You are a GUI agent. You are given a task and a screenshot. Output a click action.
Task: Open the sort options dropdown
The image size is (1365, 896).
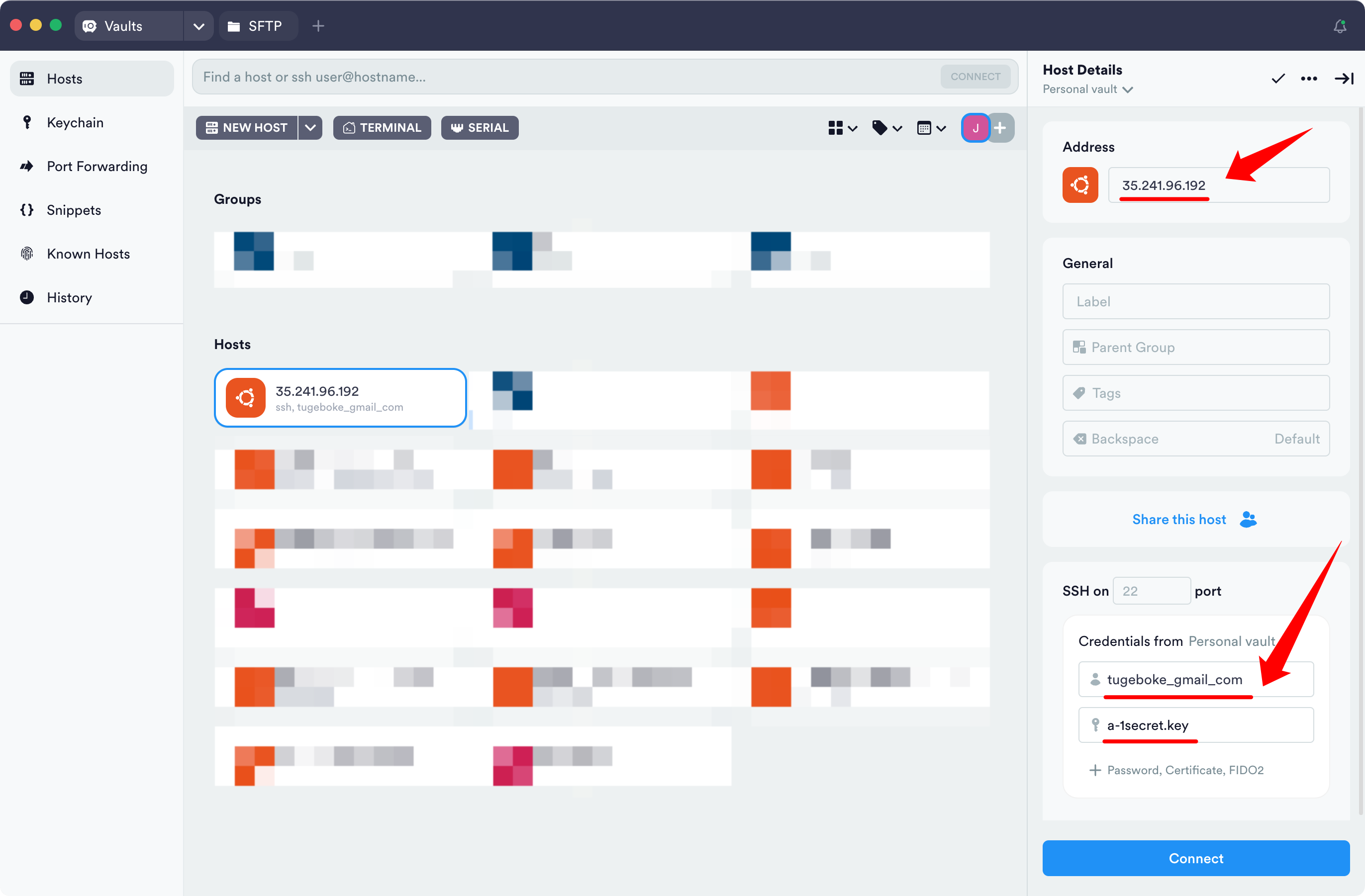[931, 128]
